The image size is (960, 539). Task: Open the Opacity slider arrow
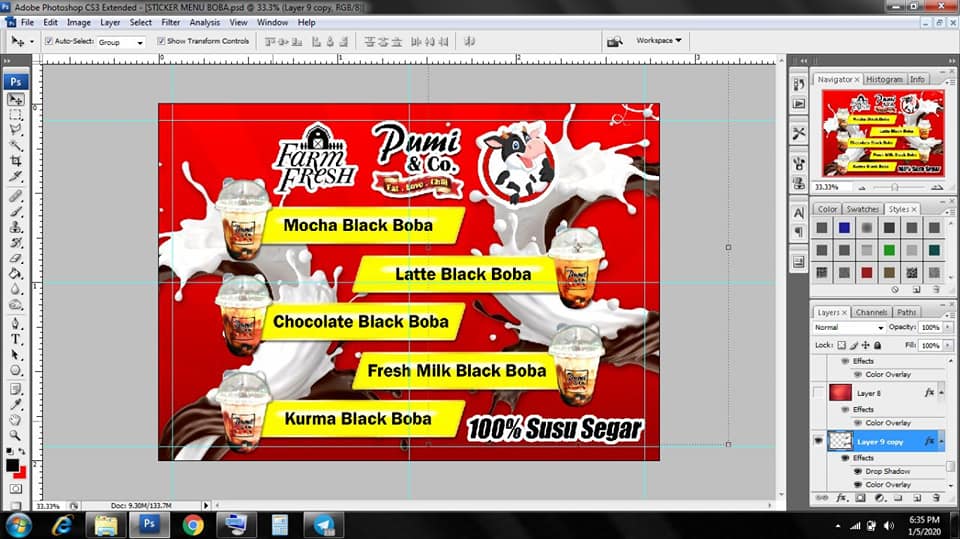[948, 328]
